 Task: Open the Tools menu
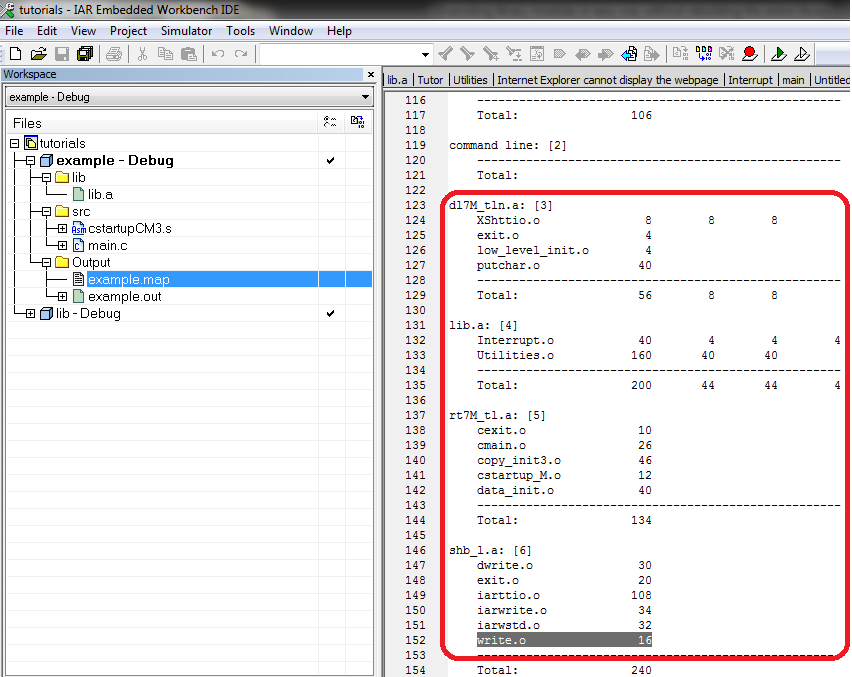[x=240, y=31]
